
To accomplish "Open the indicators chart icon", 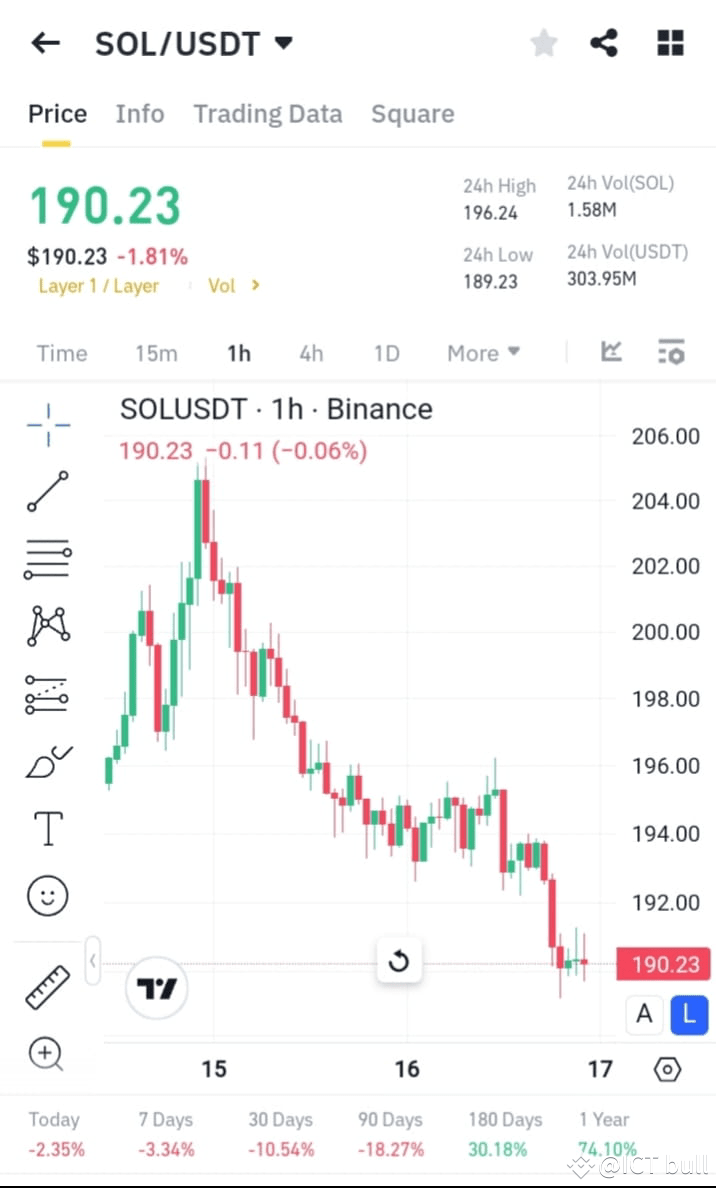I will pyautogui.click(x=611, y=352).
